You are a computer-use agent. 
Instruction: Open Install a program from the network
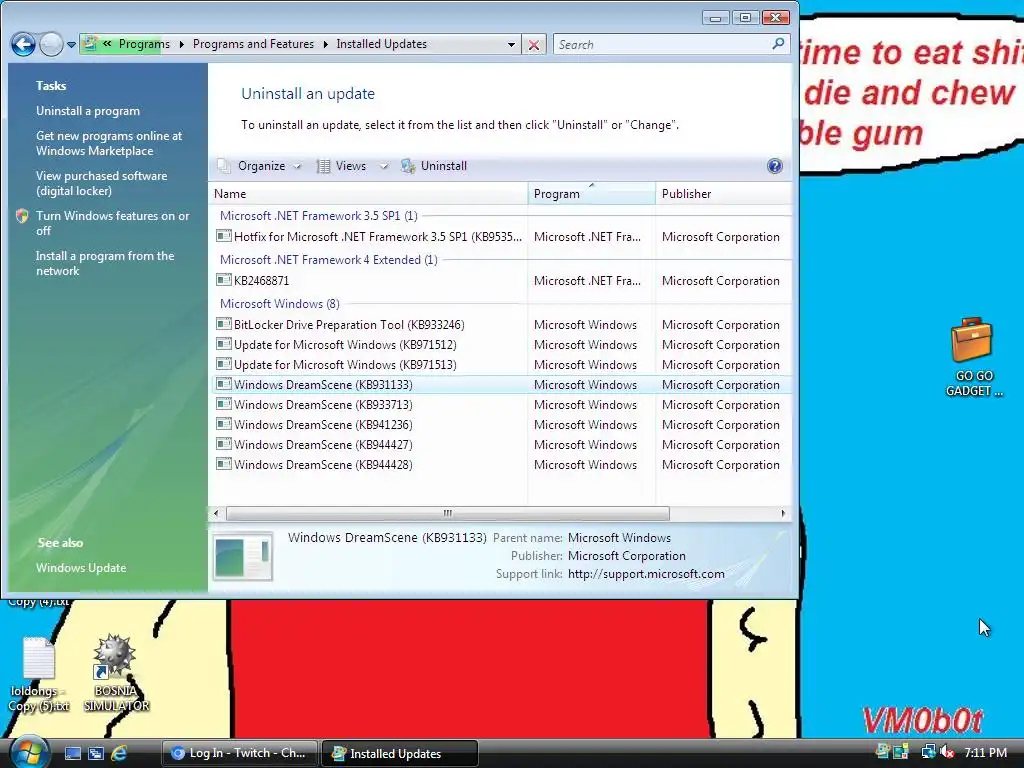[105, 263]
